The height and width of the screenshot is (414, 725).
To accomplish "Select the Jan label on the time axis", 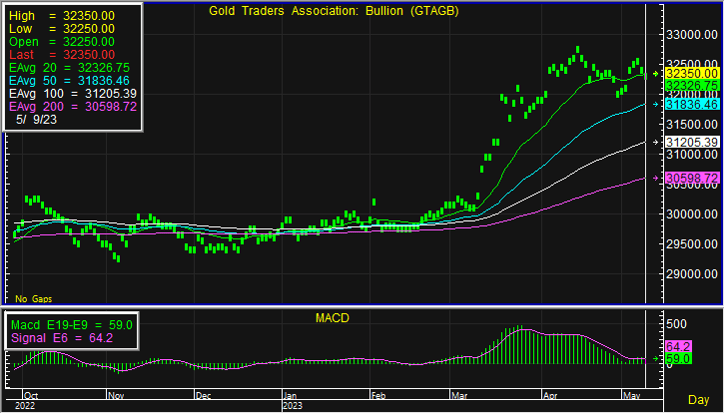I will [x=288, y=395].
